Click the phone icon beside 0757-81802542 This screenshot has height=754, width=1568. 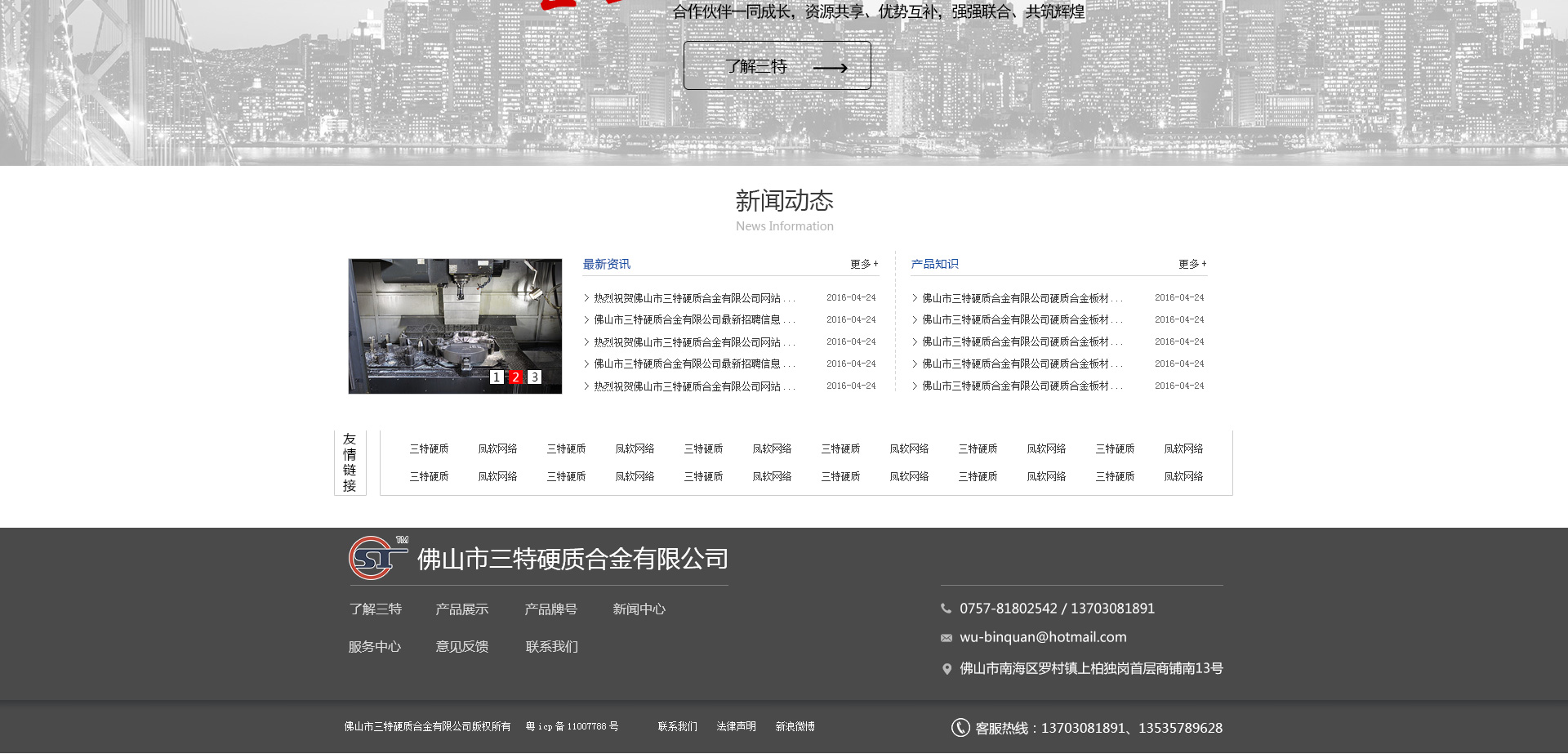(x=946, y=609)
